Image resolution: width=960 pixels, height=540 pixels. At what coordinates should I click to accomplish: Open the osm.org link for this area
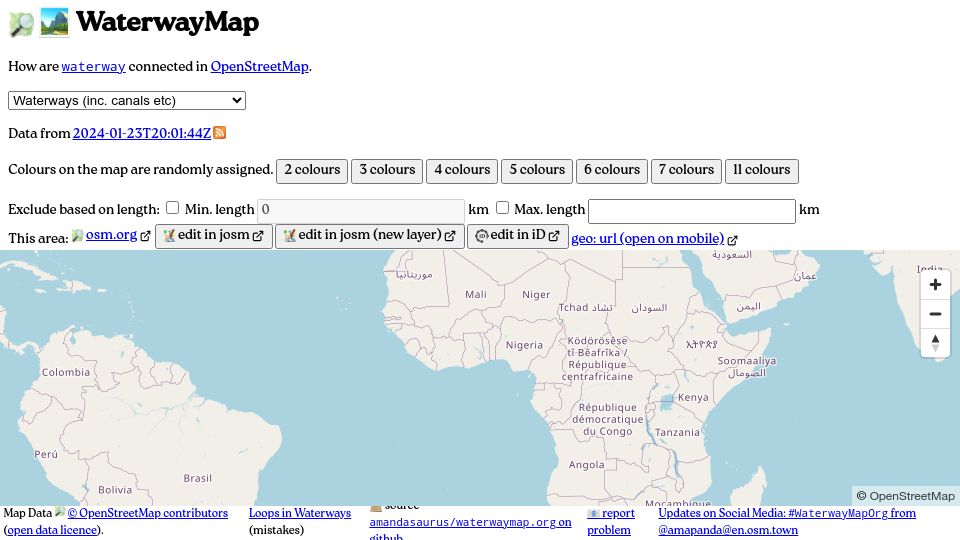point(111,235)
